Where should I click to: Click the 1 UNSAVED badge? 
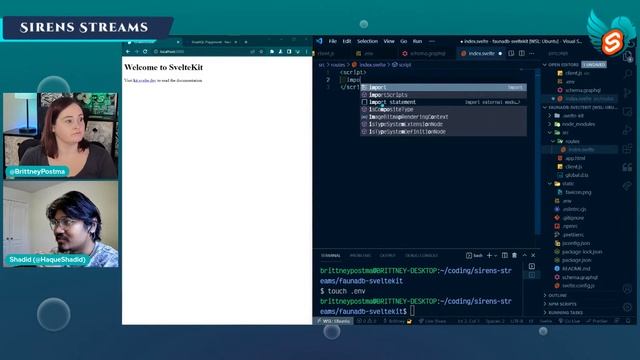point(594,65)
